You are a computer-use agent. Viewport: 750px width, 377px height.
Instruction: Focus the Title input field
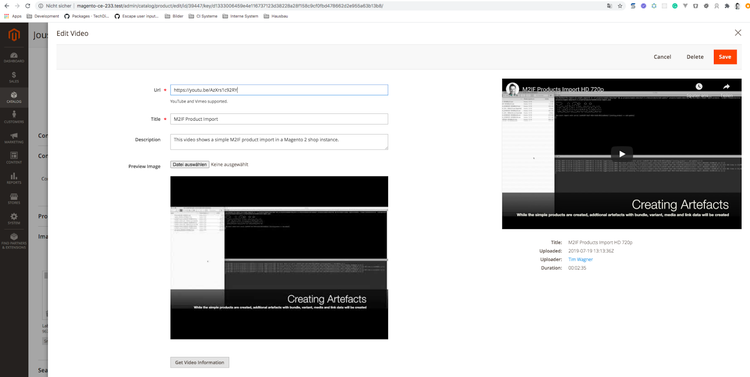coord(279,119)
